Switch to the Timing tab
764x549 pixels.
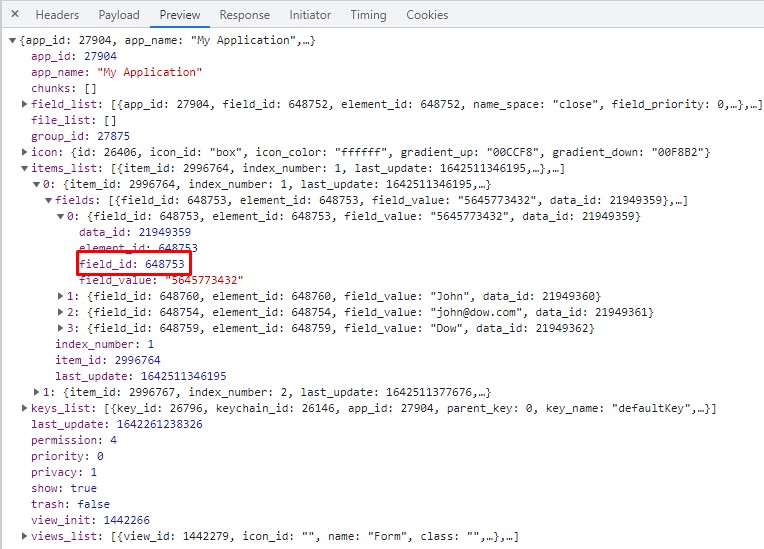point(368,15)
